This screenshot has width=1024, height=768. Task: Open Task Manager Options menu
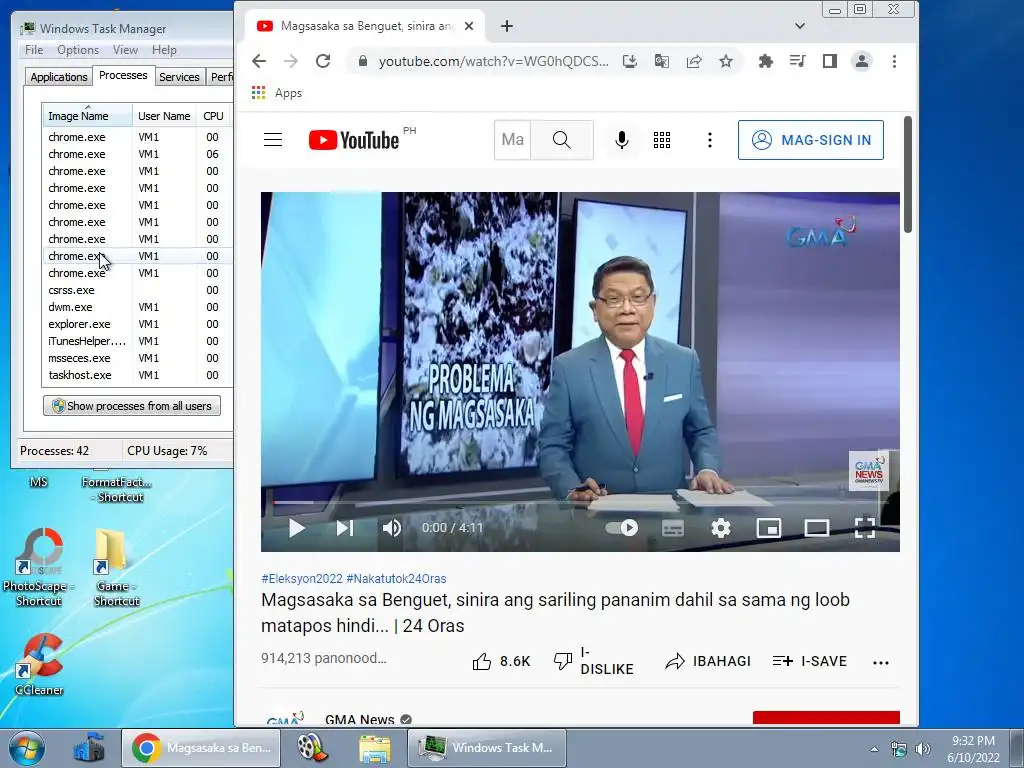pos(78,50)
